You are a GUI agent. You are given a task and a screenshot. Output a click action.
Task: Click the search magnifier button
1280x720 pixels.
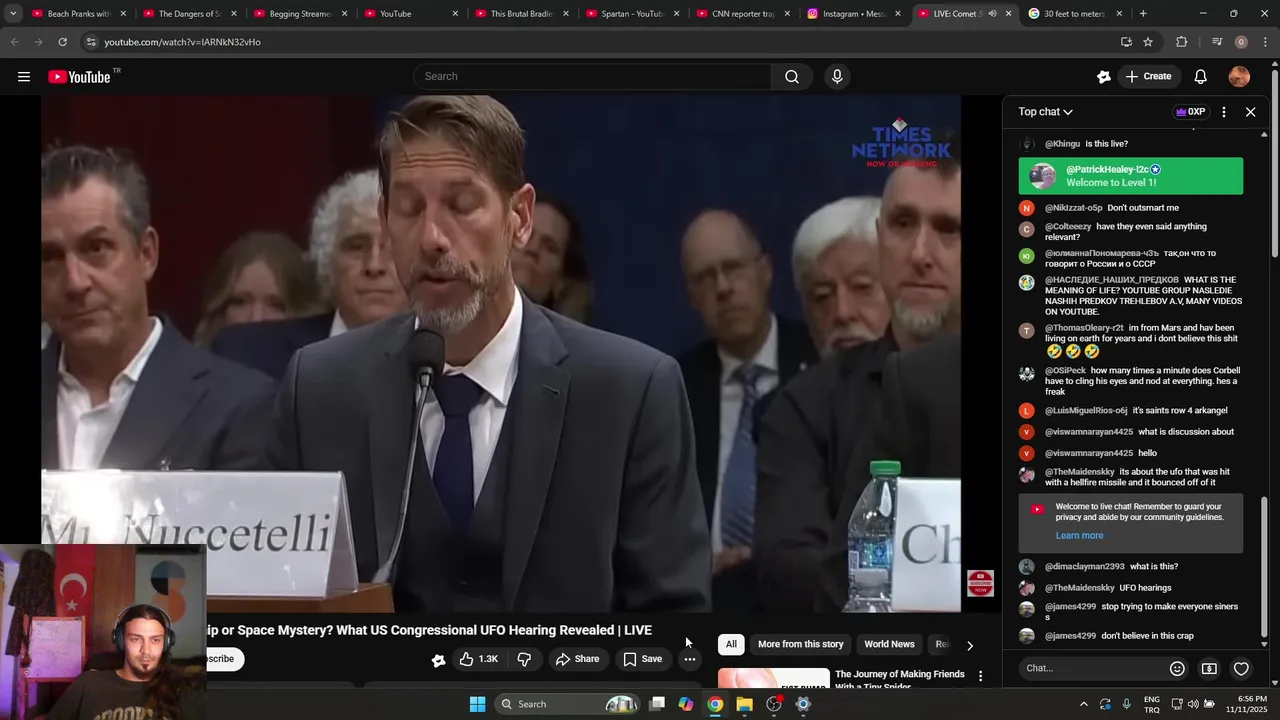(792, 77)
